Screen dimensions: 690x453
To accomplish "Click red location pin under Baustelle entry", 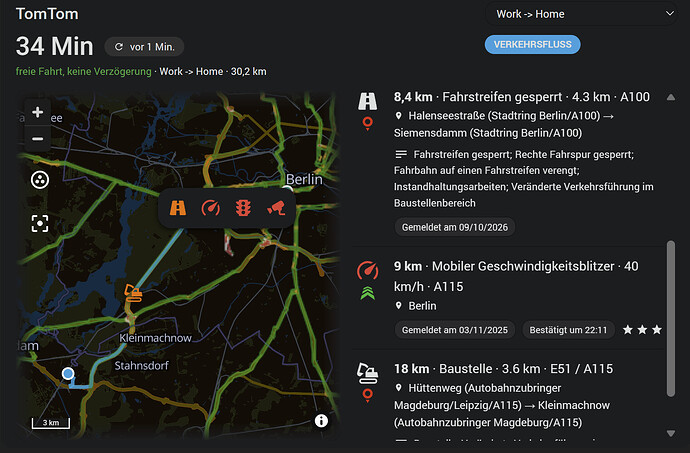I will (x=367, y=395).
